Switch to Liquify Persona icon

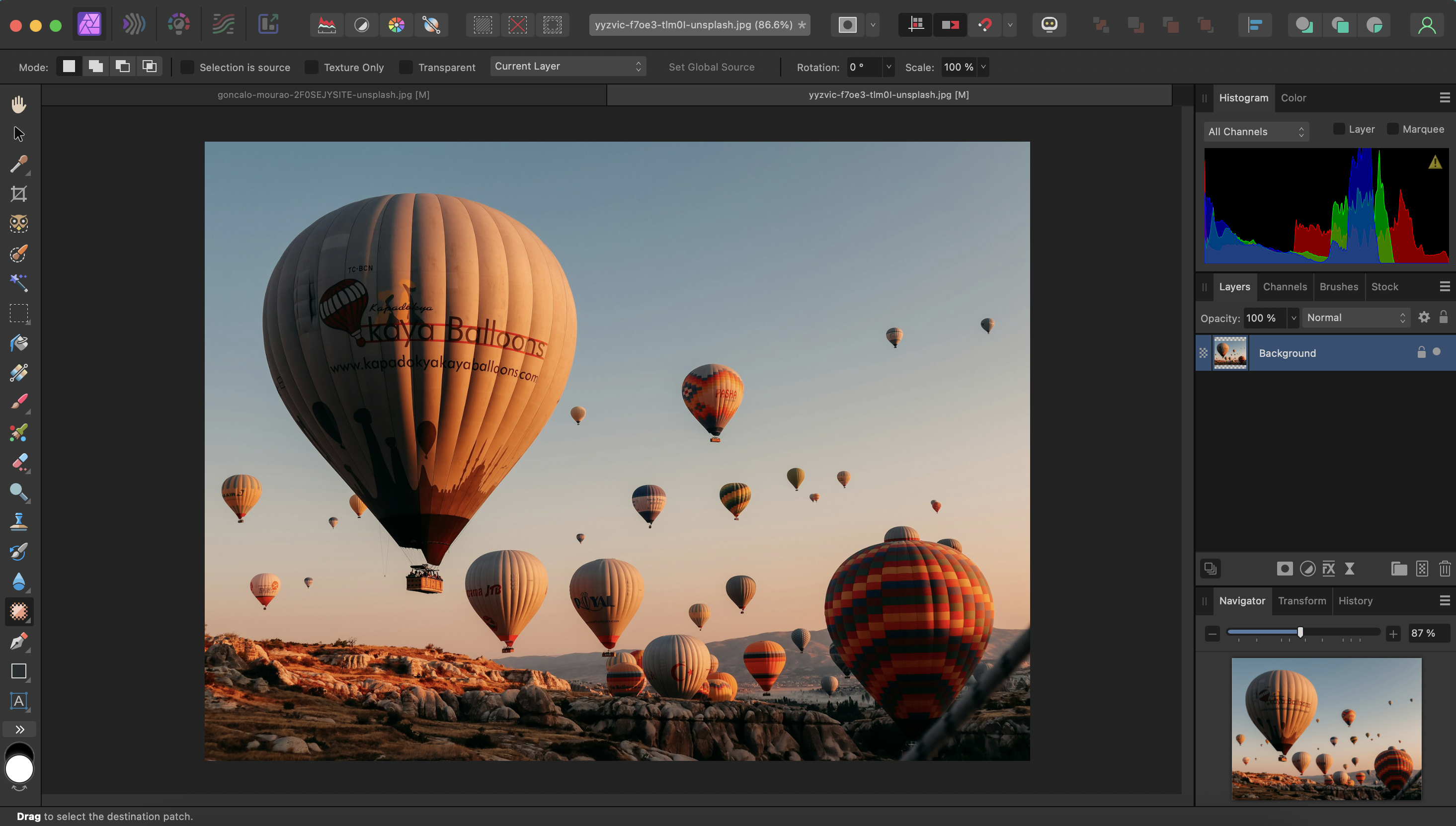[x=133, y=24]
